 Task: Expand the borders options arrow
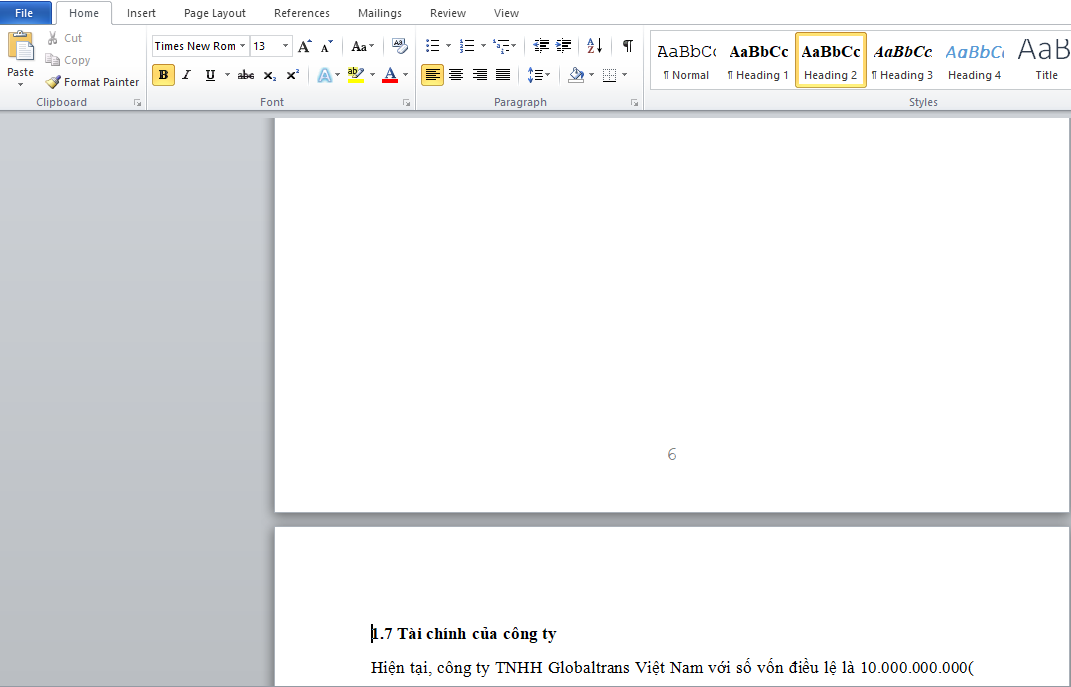pos(624,75)
